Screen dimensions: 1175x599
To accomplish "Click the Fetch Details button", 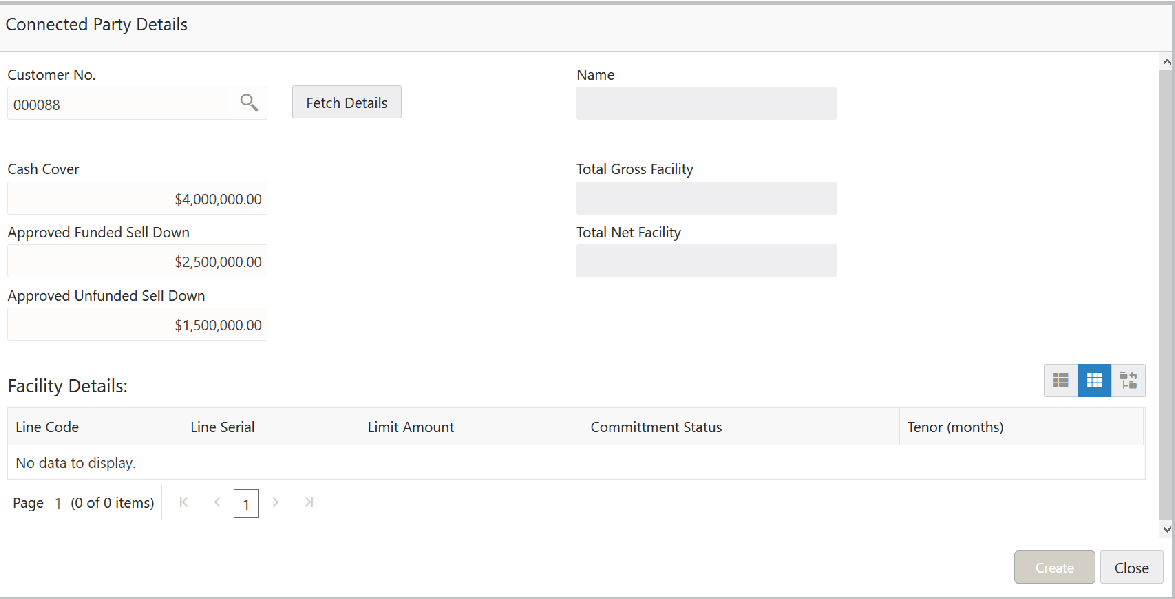I will coord(347,103).
